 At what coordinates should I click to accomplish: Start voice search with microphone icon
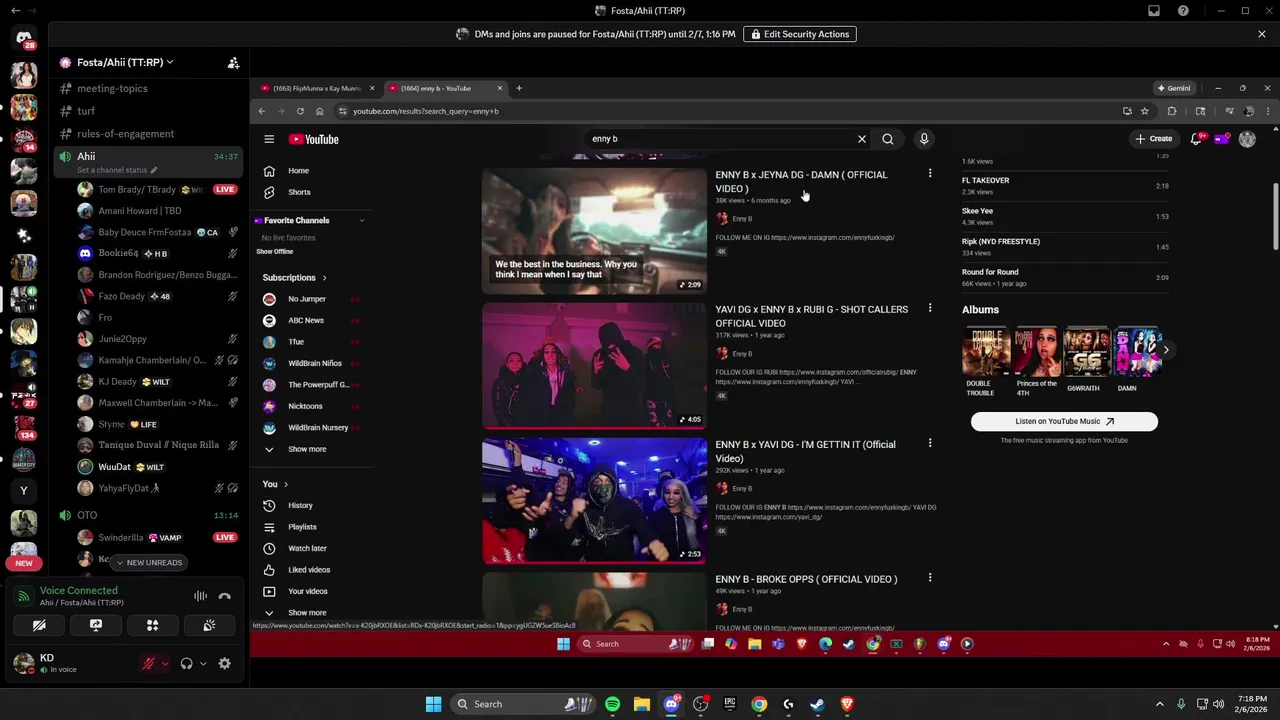tap(924, 139)
